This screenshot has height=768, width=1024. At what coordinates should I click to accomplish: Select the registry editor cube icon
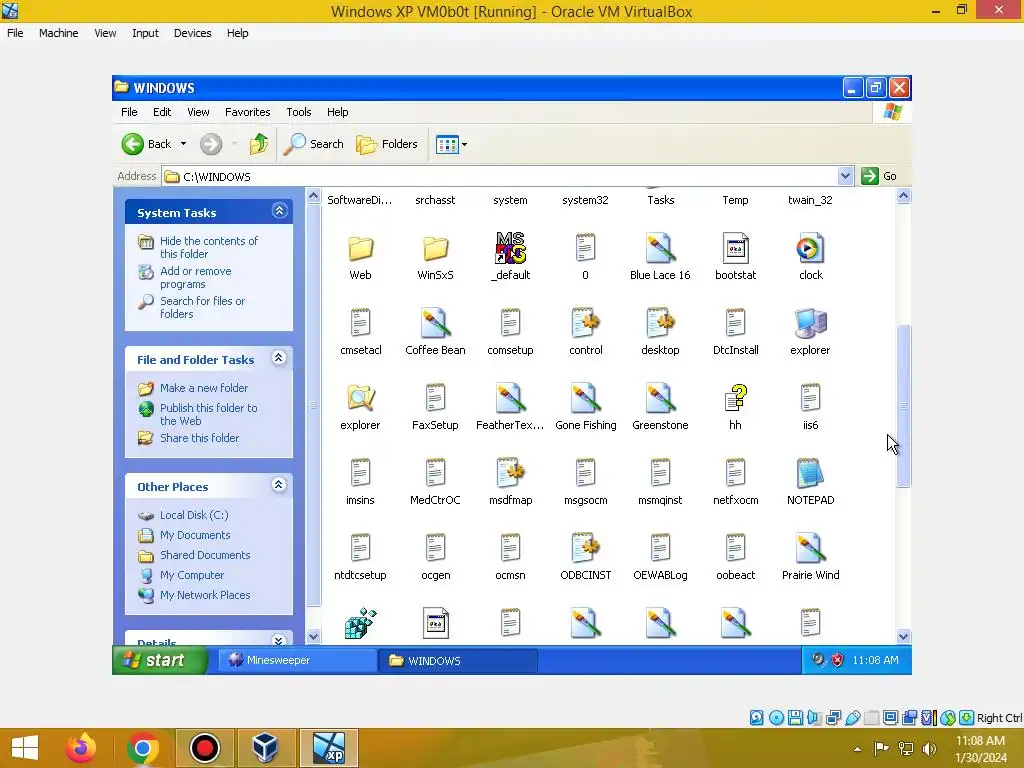(360, 623)
